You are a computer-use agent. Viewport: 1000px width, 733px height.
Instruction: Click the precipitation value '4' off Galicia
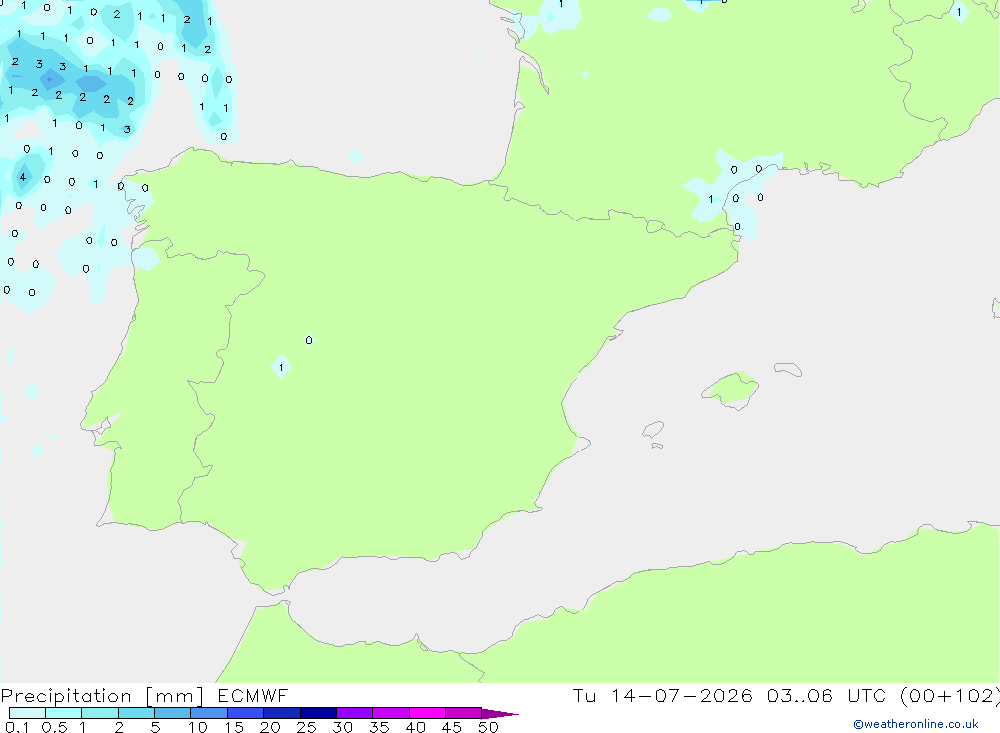click(23, 177)
